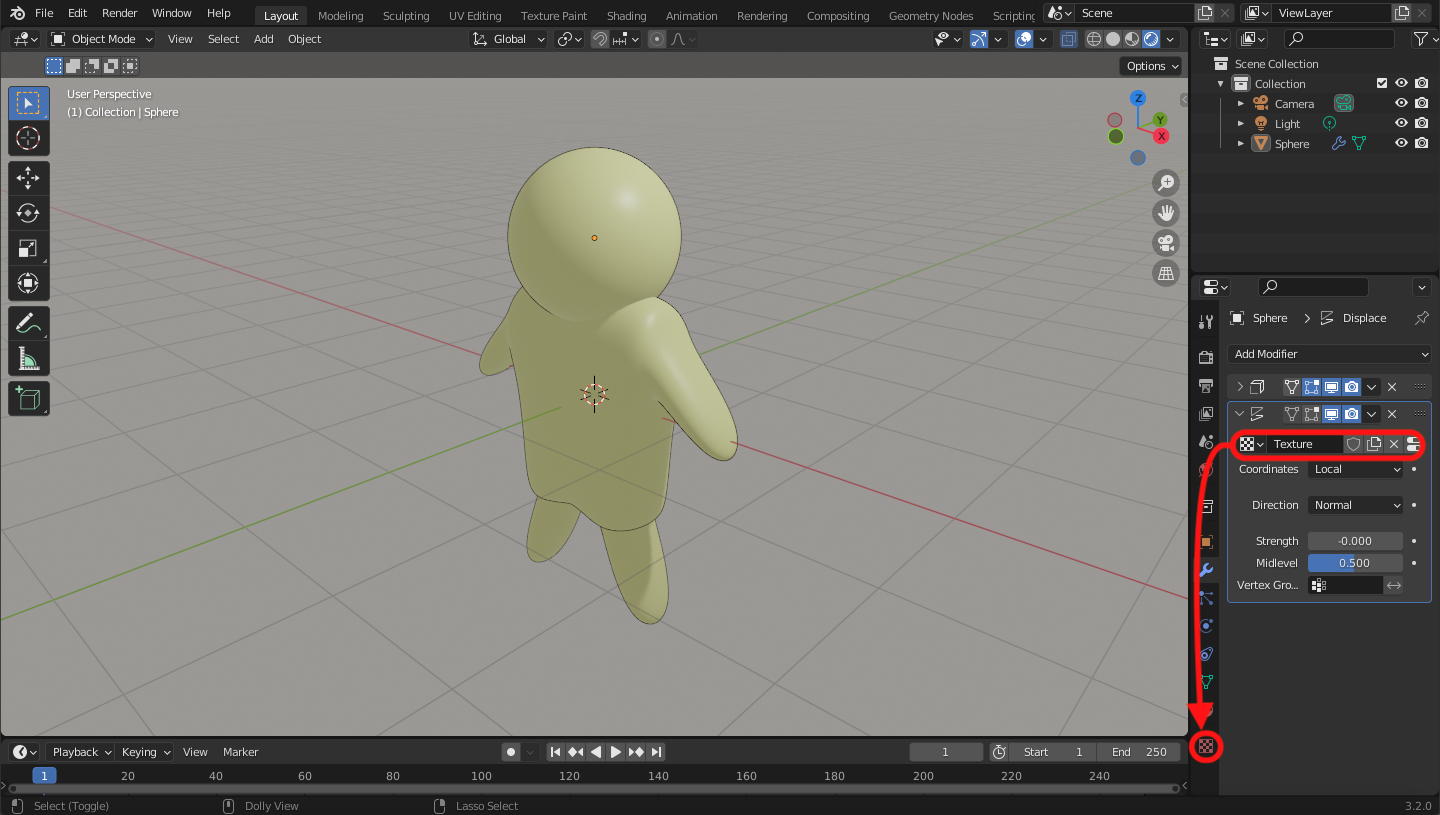
Task: Open the Playback menu in timeline
Action: pos(80,752)
